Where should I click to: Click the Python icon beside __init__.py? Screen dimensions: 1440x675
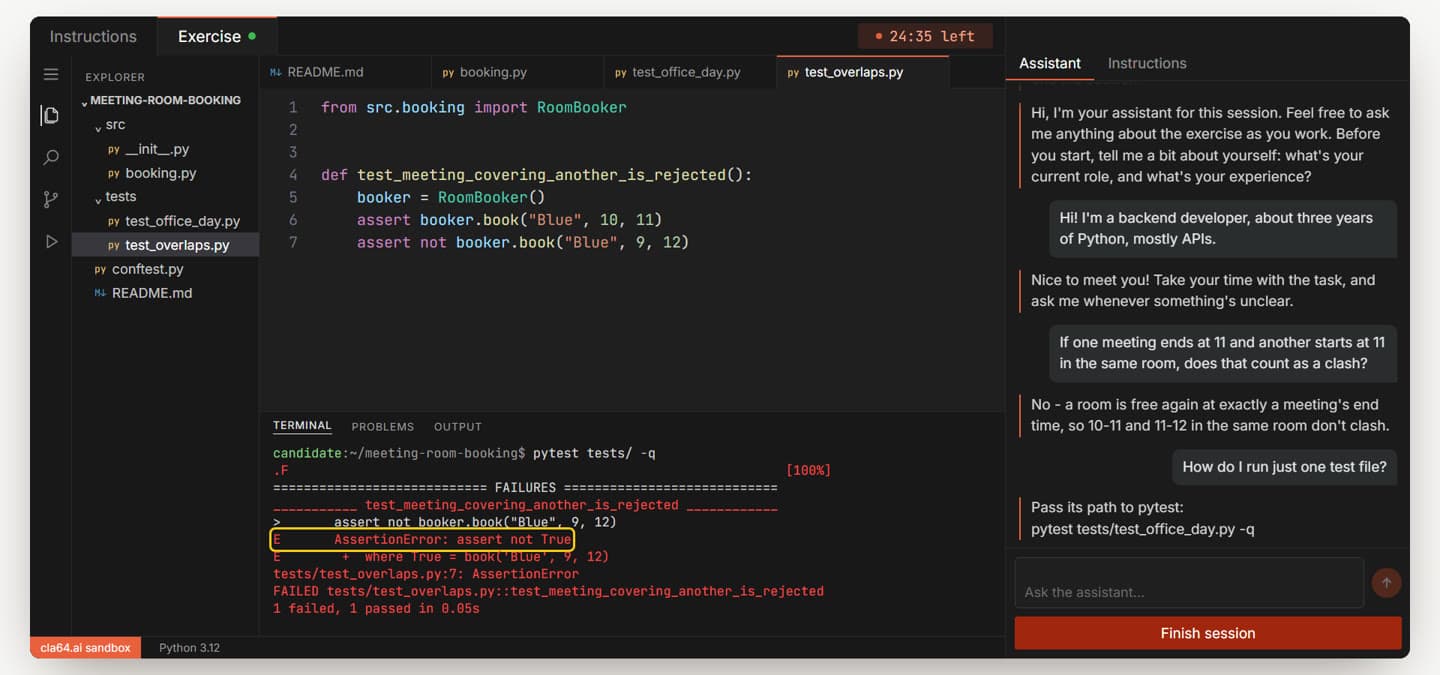coord(114,149)
